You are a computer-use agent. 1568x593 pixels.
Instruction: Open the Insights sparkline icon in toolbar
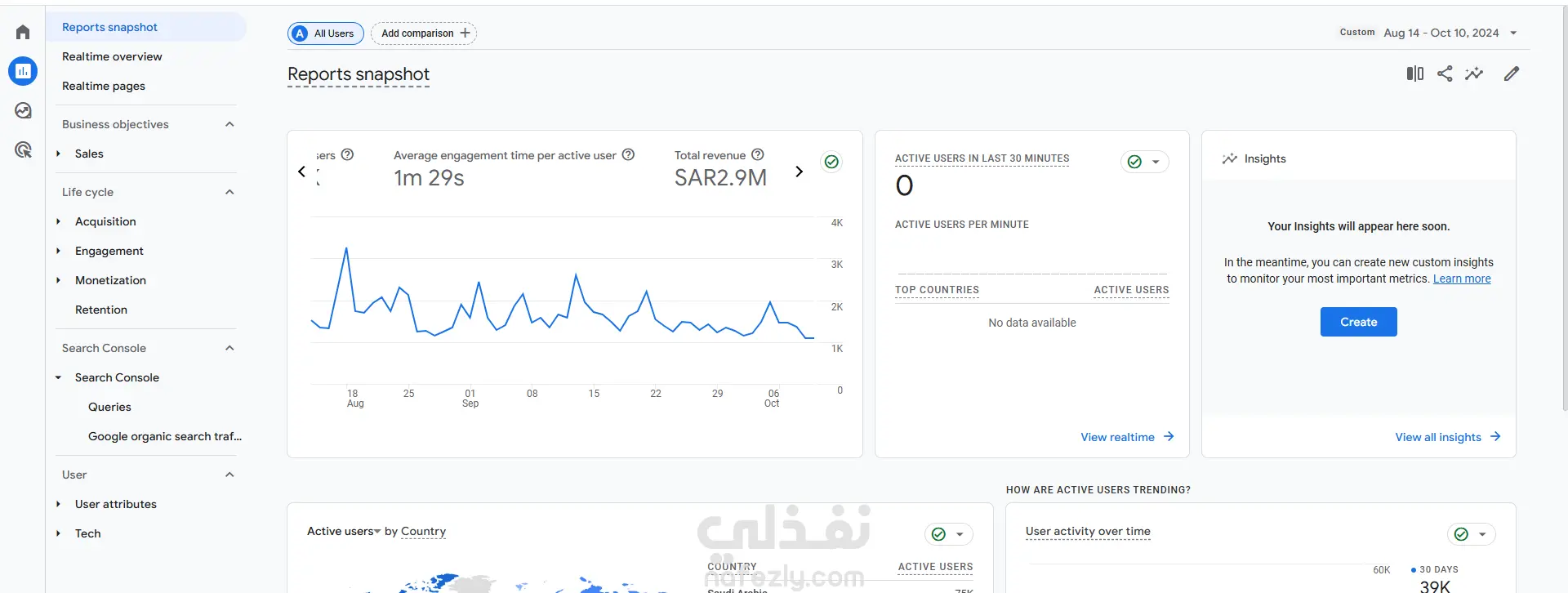[x=1474, y=74]
